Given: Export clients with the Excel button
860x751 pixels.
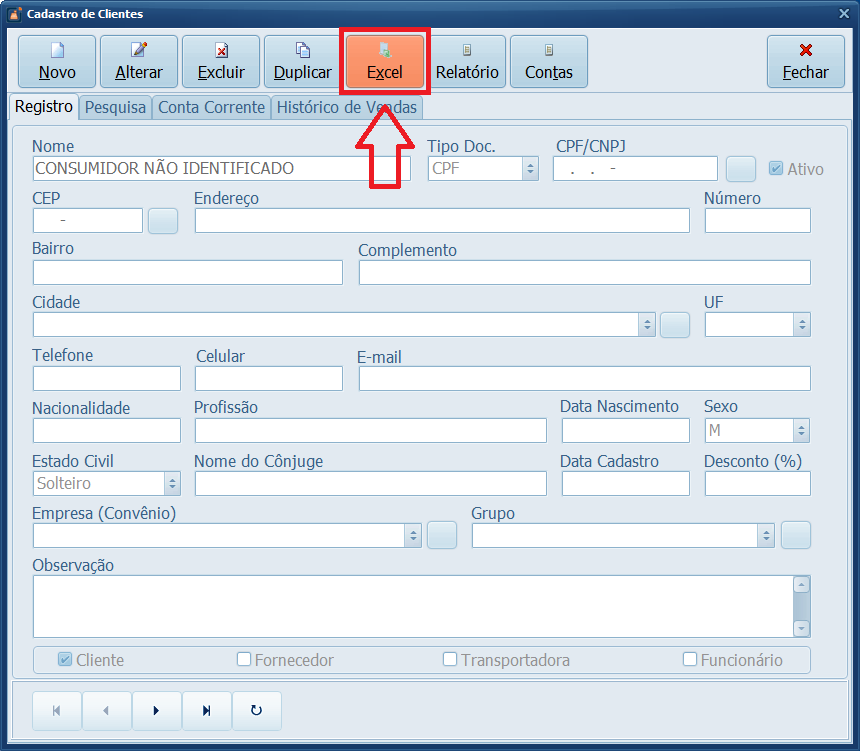Looking at the screenshot, I should pyautogui.click(x=384, y=61).
